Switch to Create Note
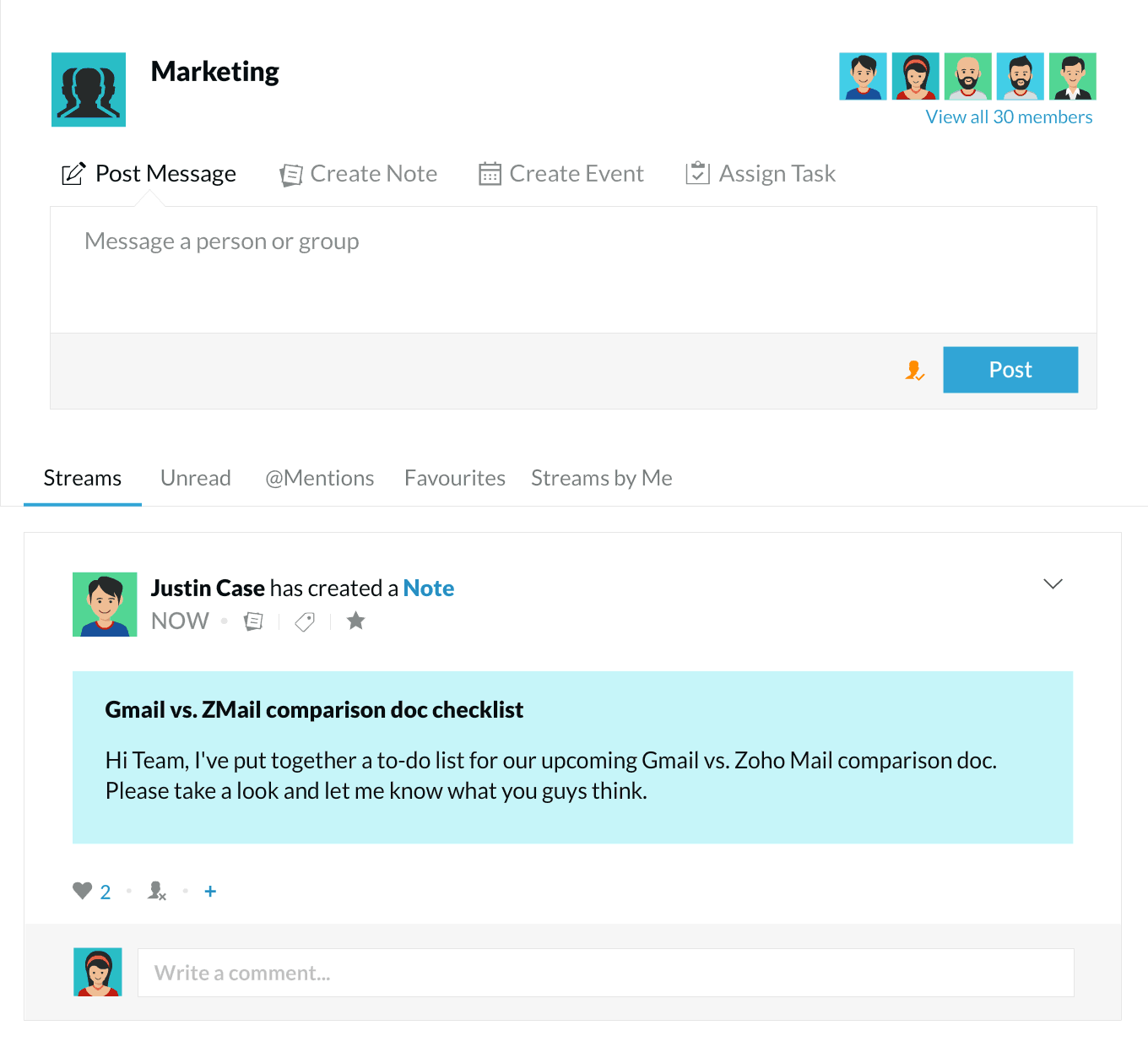This screenshot has height=1047, width=1148. click(359, 174)
